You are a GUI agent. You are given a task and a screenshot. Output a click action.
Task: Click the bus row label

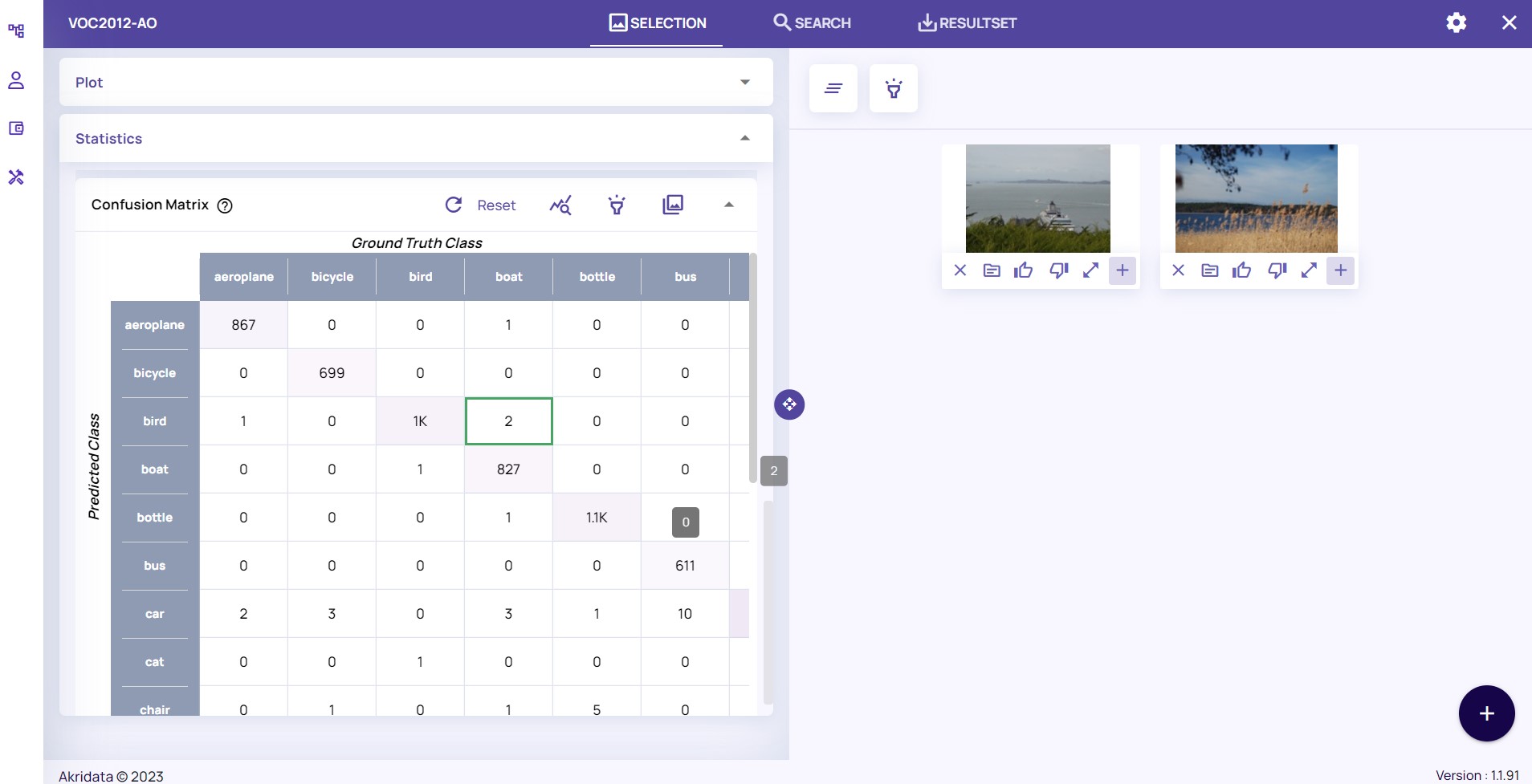(x=155, y=566)
